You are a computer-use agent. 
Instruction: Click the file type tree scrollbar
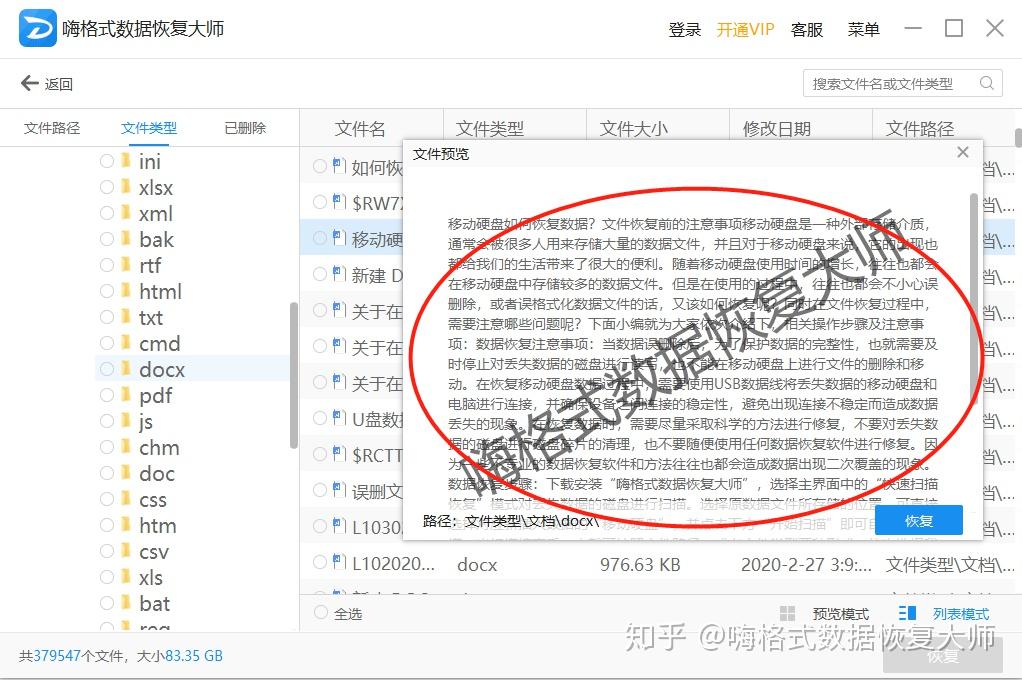[294, 375]
